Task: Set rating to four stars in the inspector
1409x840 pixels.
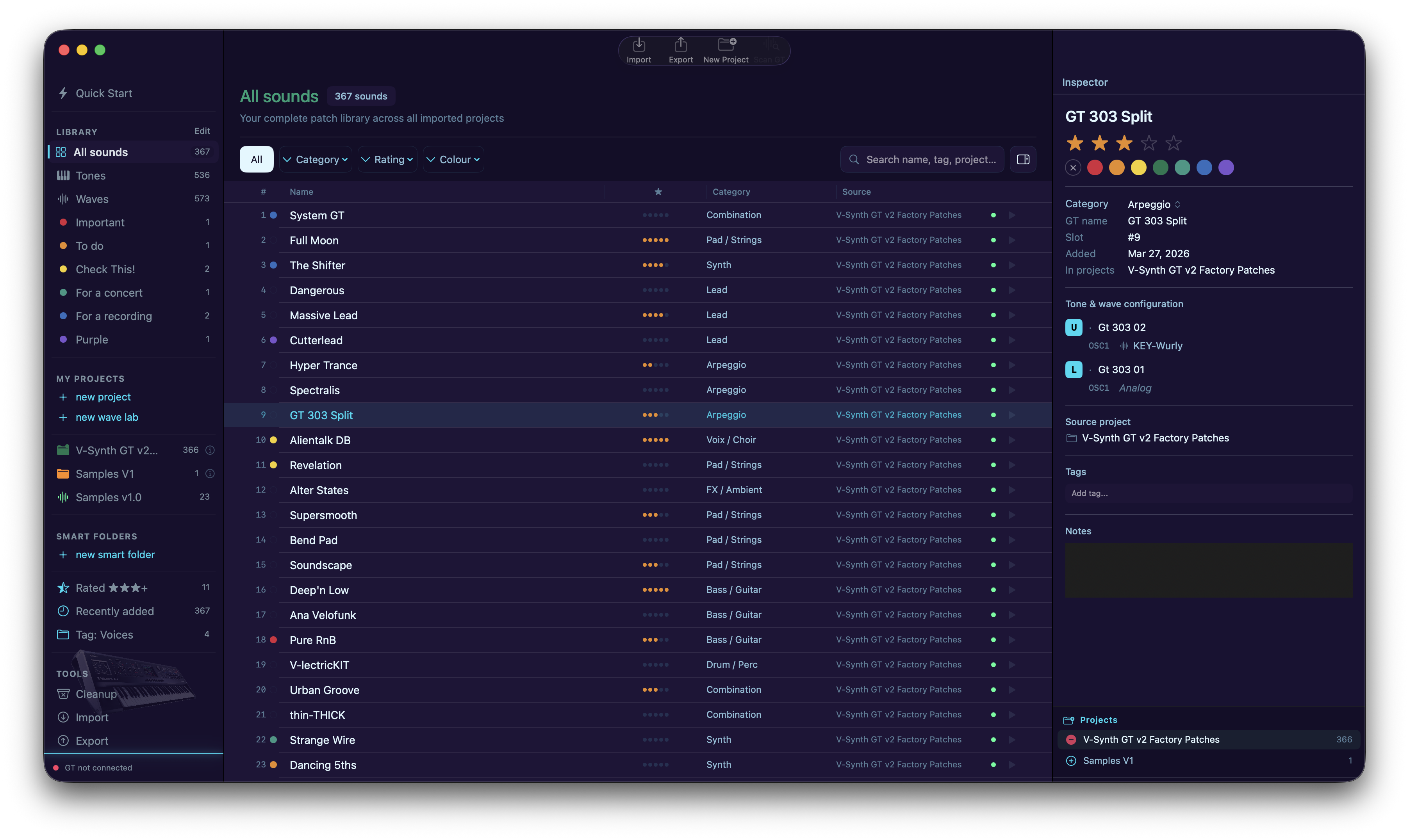Action: pyautogui.click(x=1149, y=143)
